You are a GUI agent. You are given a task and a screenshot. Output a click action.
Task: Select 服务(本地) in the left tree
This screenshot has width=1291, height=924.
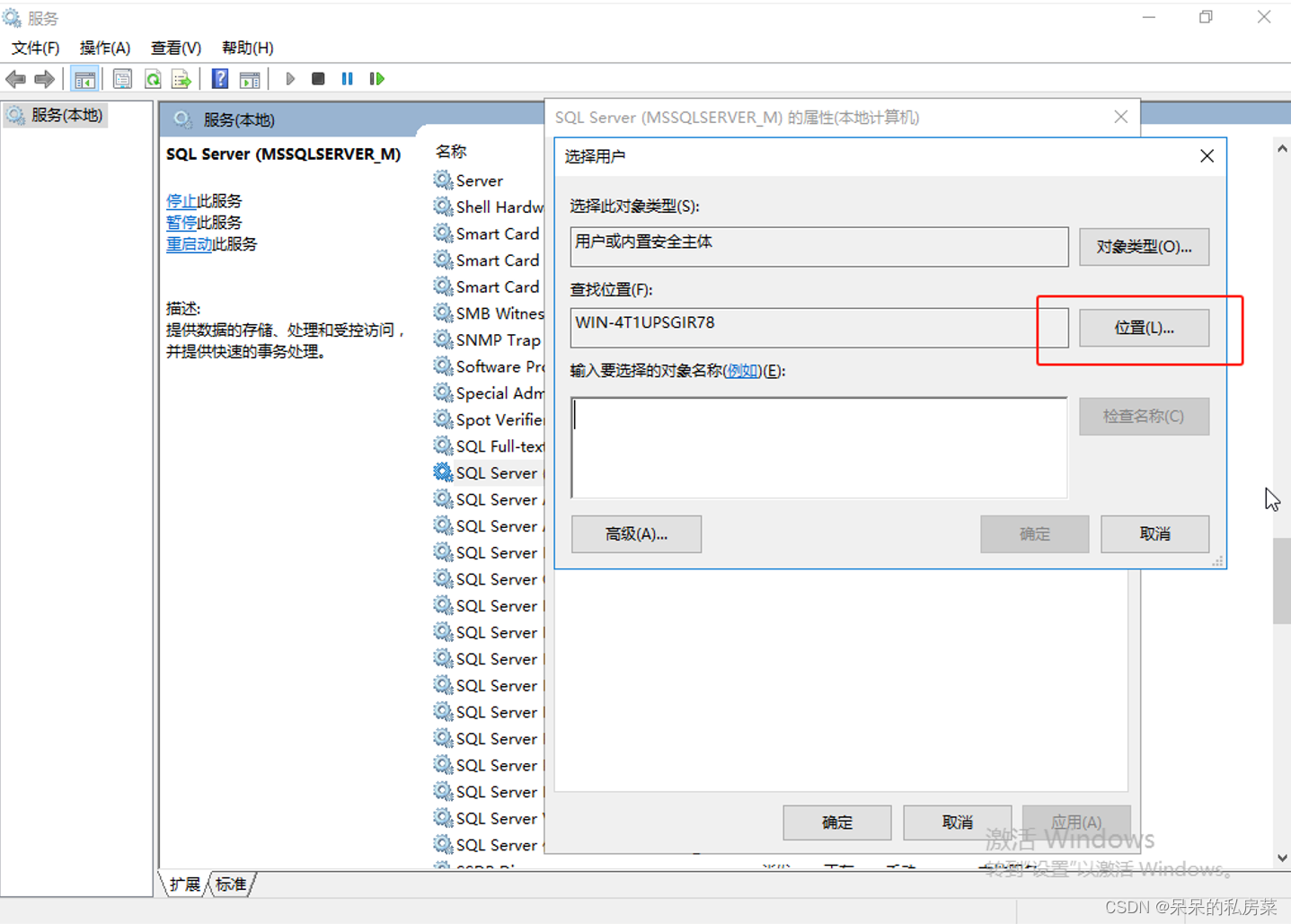[x=56, y=115]
